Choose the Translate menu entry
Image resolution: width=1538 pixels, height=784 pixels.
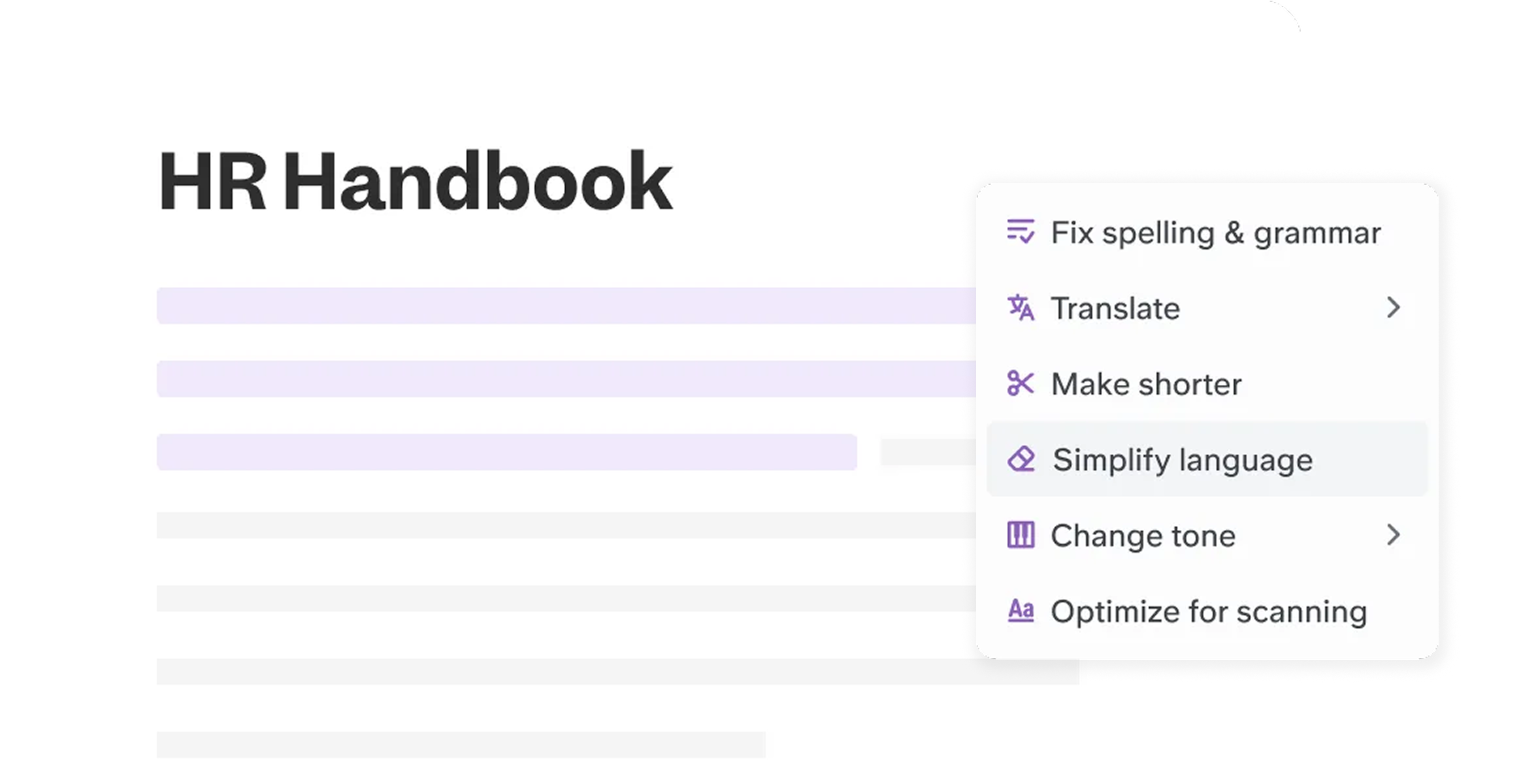point(1115,308)
